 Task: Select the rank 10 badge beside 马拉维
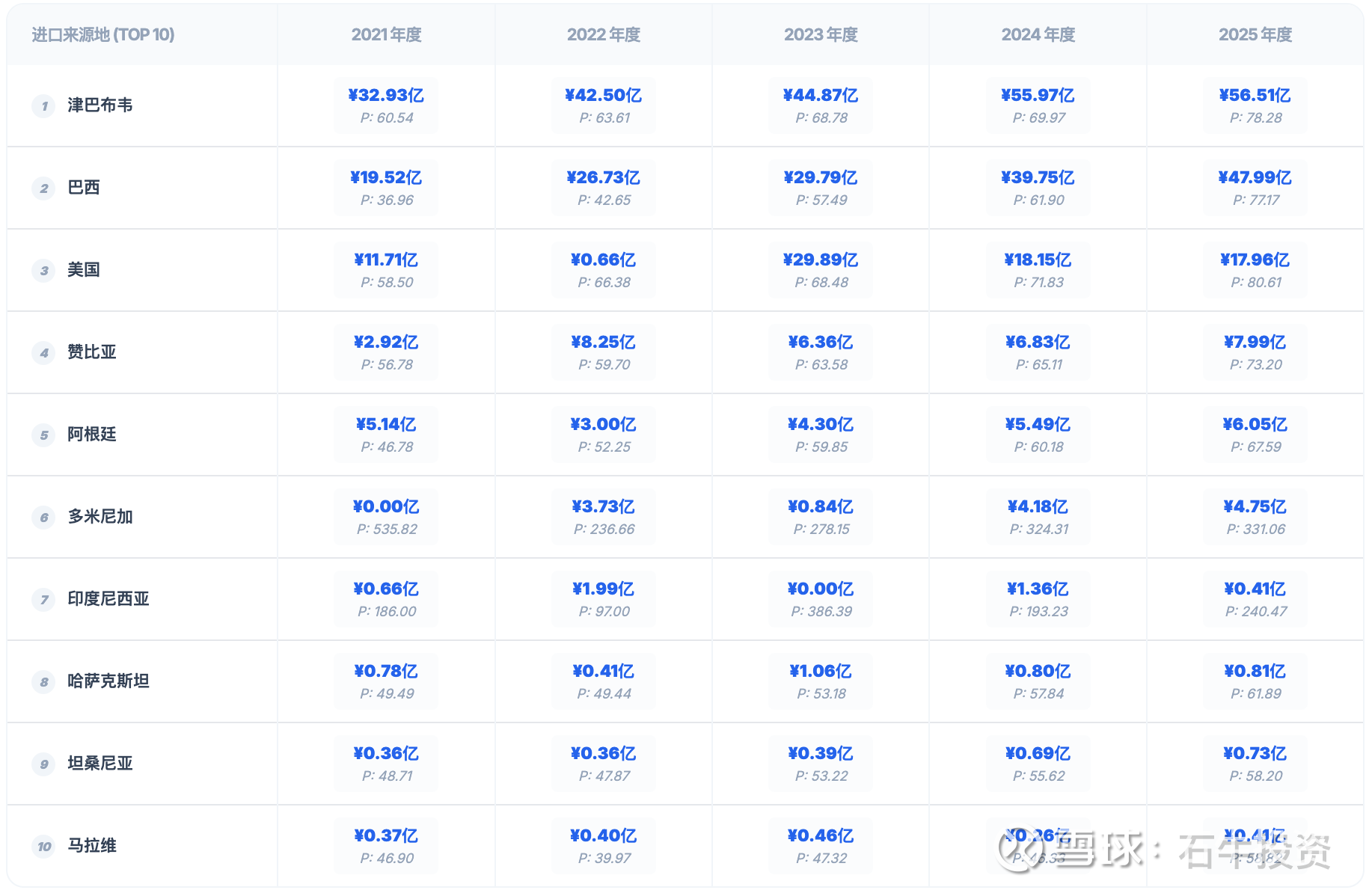click(x=44, y=847)
